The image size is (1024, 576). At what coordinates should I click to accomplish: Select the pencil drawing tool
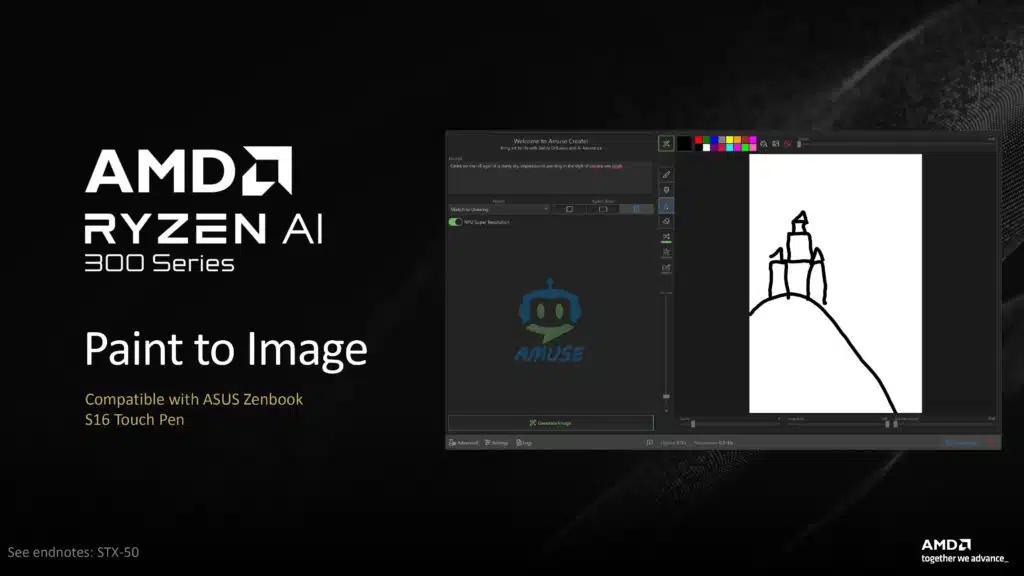(666, 174)
